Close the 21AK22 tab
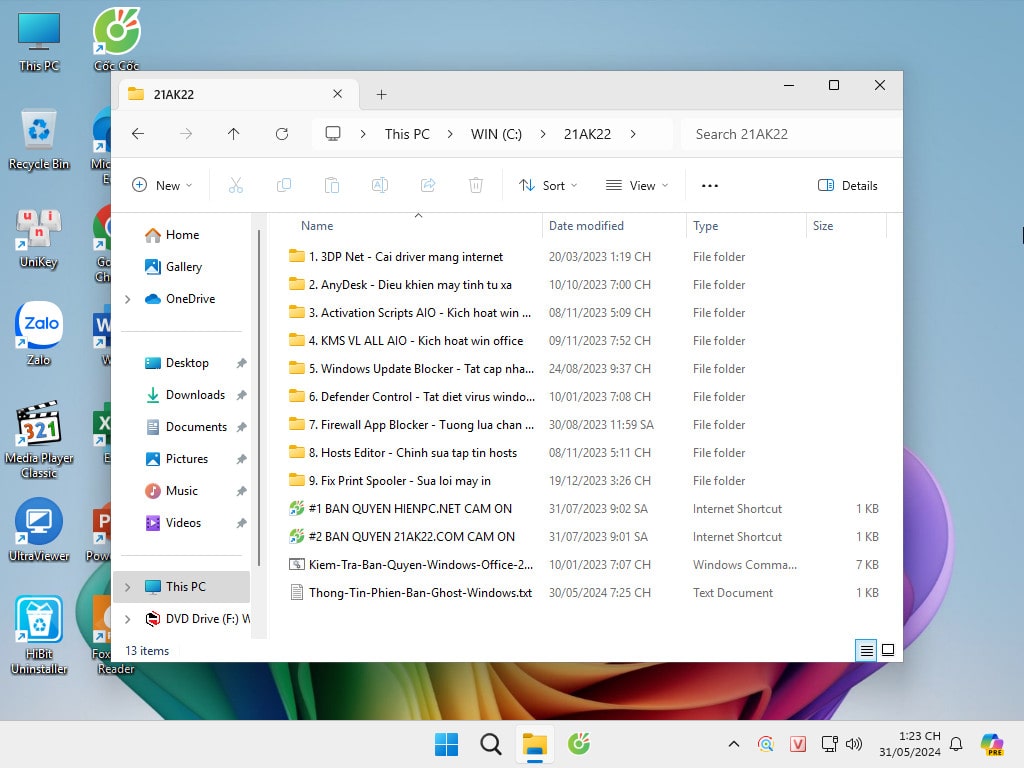This screenshot has width=1024, height=768. 338,94
